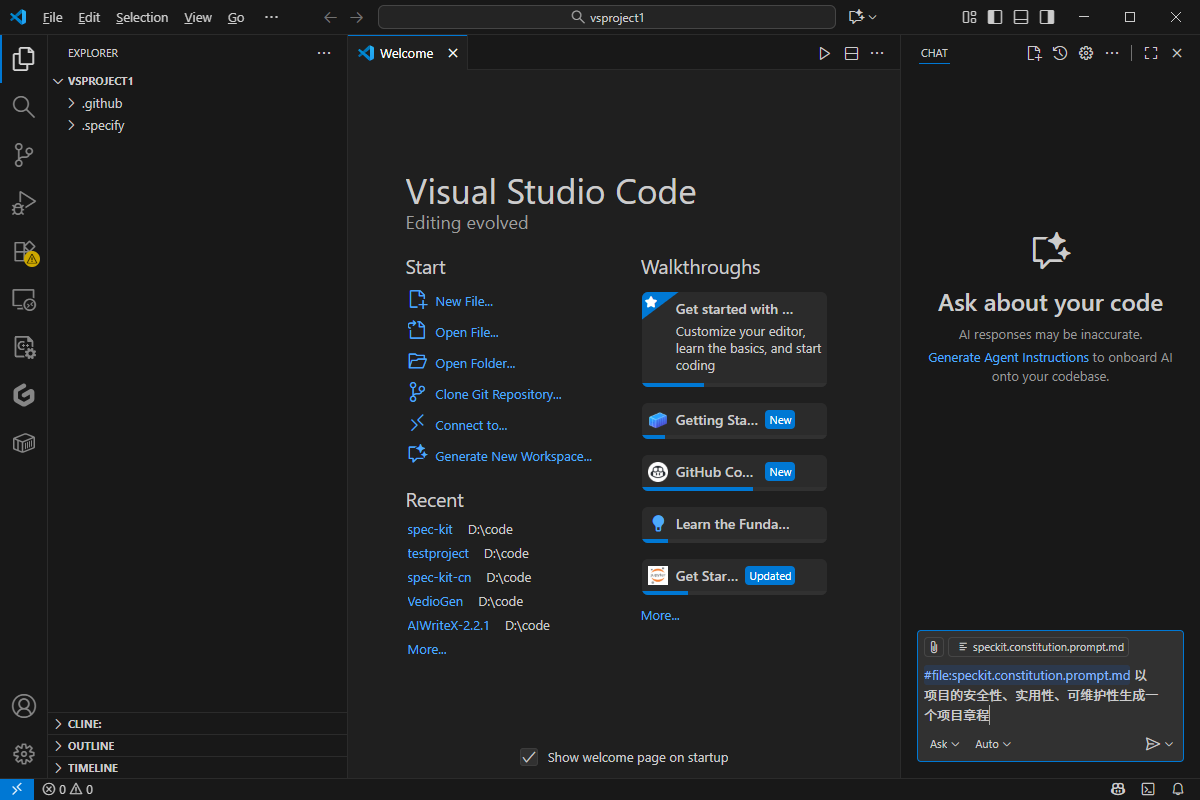
Task: Open the Source Control view
Action: point(23,155)
